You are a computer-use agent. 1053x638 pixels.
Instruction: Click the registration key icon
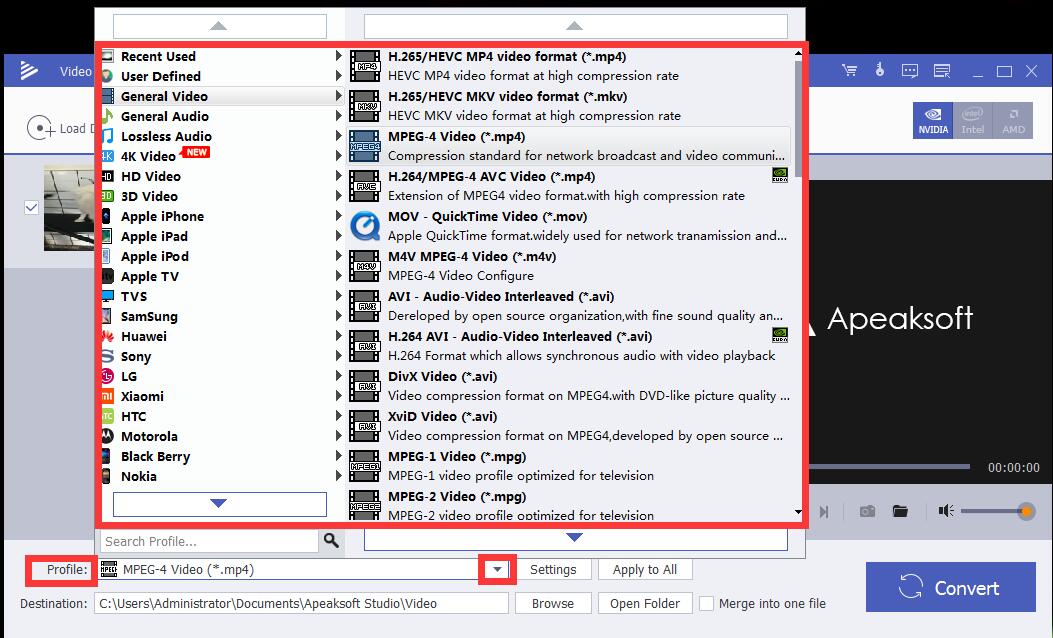tap(879, 70)
